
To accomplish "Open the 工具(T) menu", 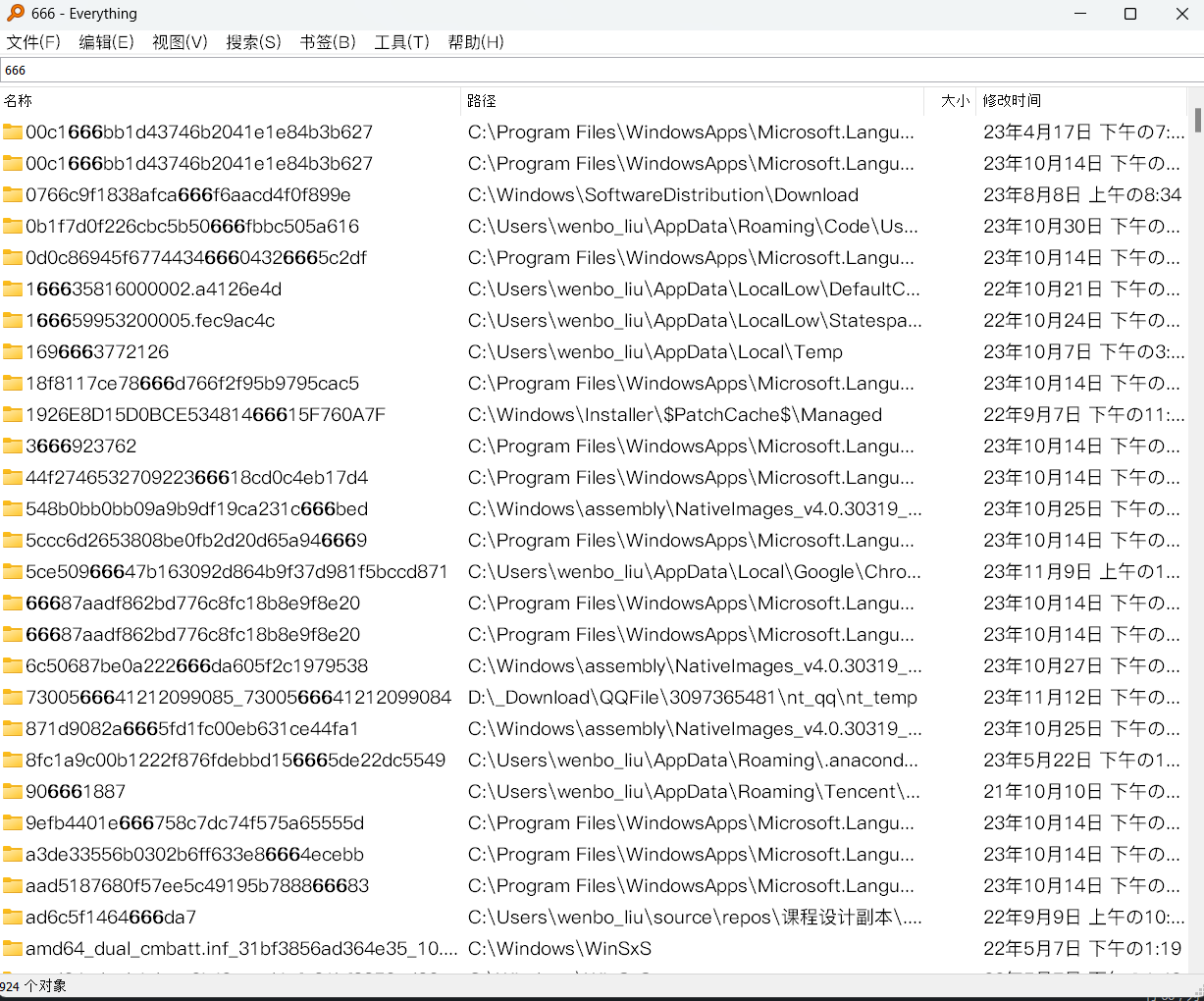I will click(401, 42).
